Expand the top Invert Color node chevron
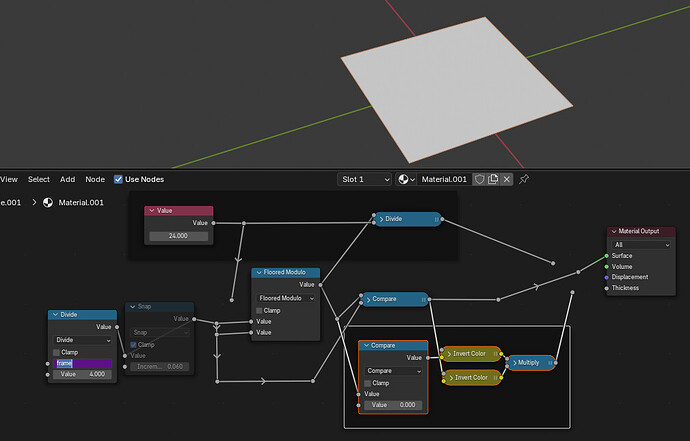 click(449, 354)
